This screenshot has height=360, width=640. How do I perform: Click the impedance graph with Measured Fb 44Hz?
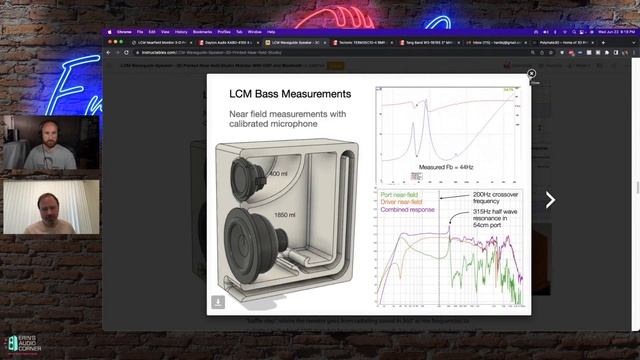click(x=449, y=135)
